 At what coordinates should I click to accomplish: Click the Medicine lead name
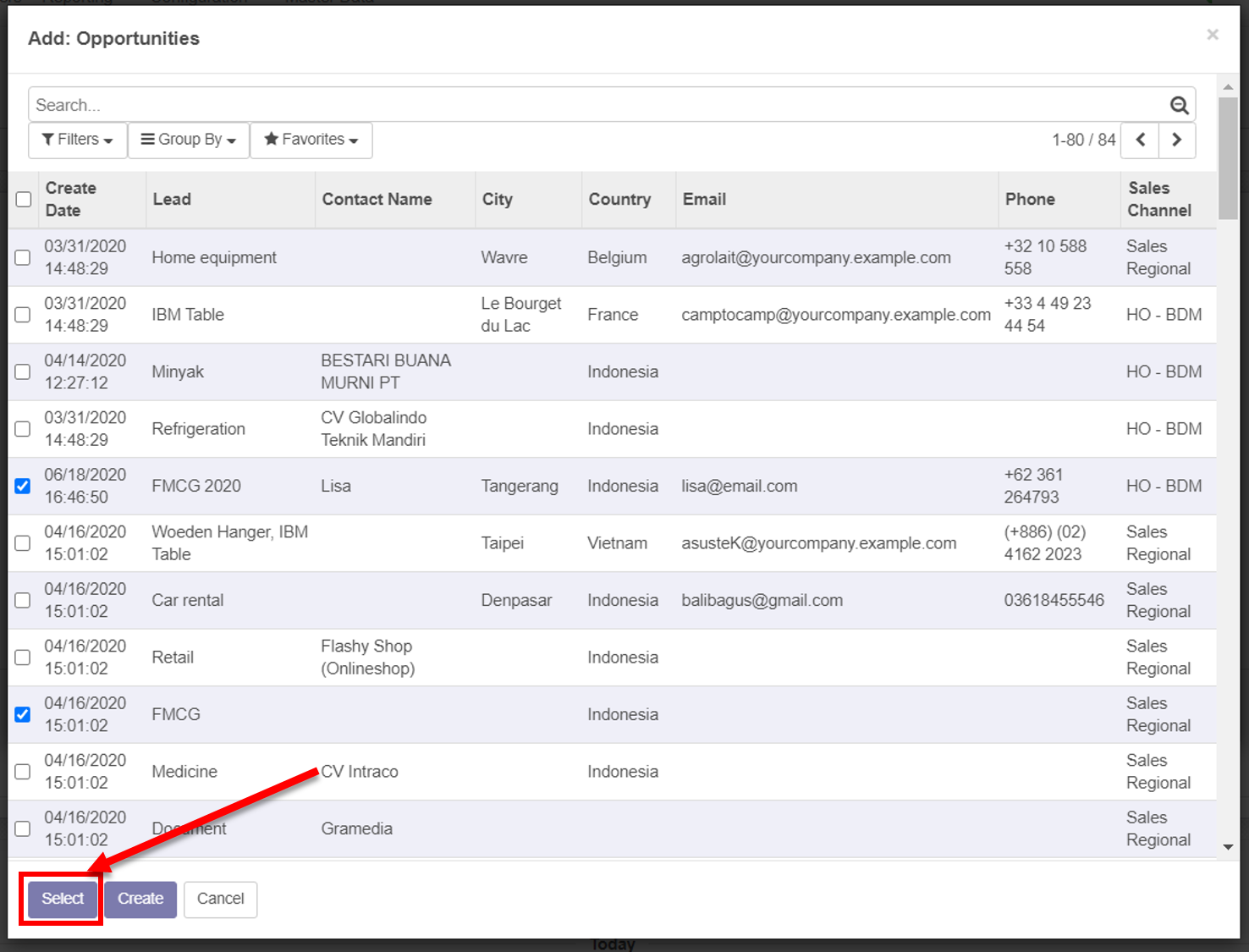184,772
